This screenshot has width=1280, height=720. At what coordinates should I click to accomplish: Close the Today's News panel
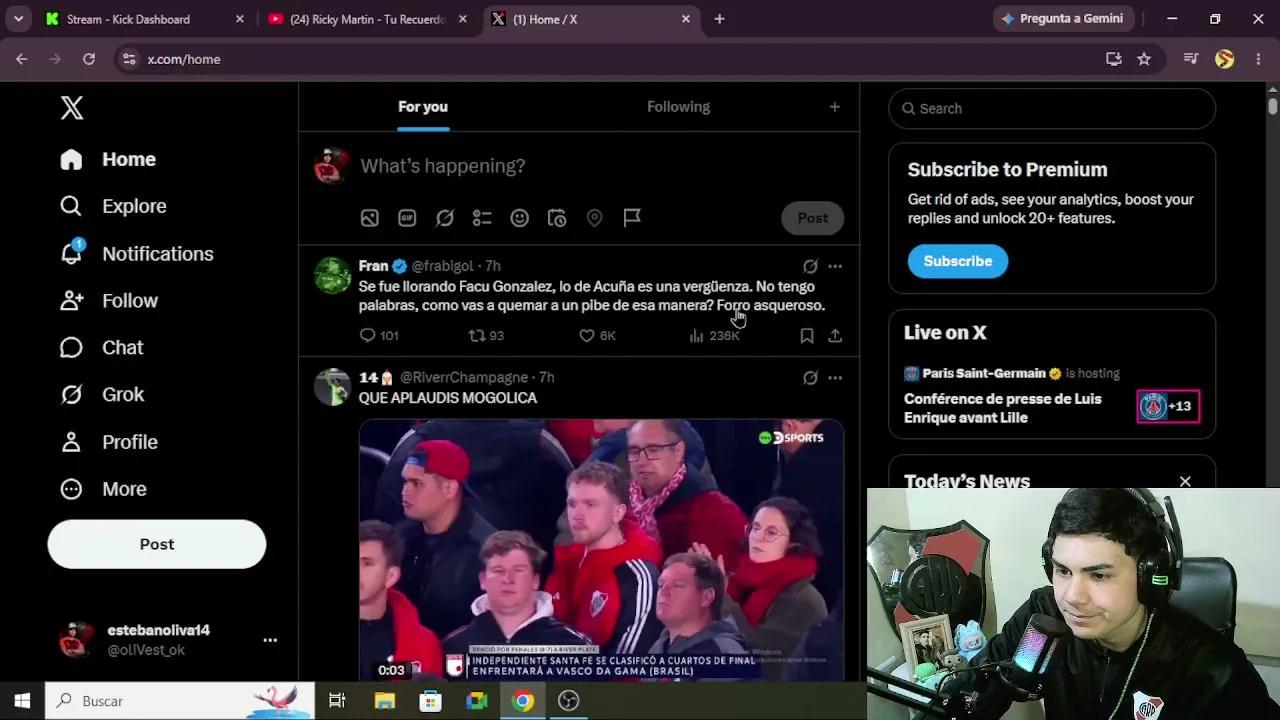pyautogui.click(x=1185, y=482)
